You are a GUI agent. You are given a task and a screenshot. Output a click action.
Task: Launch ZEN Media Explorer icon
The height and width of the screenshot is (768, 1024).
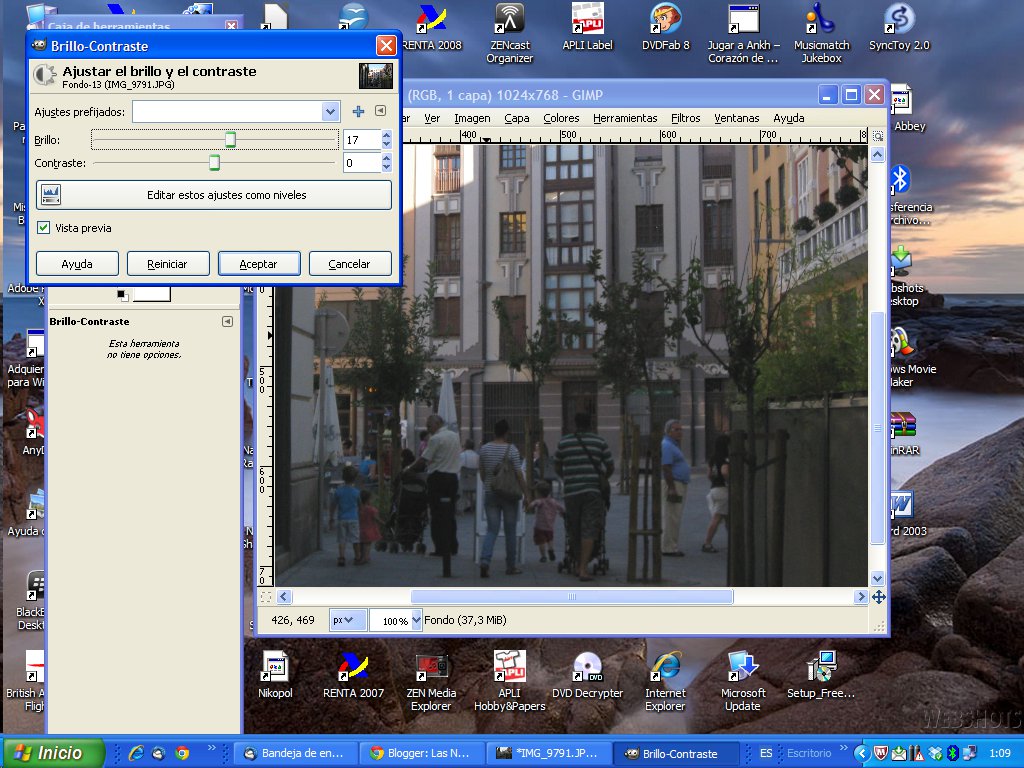431,682
